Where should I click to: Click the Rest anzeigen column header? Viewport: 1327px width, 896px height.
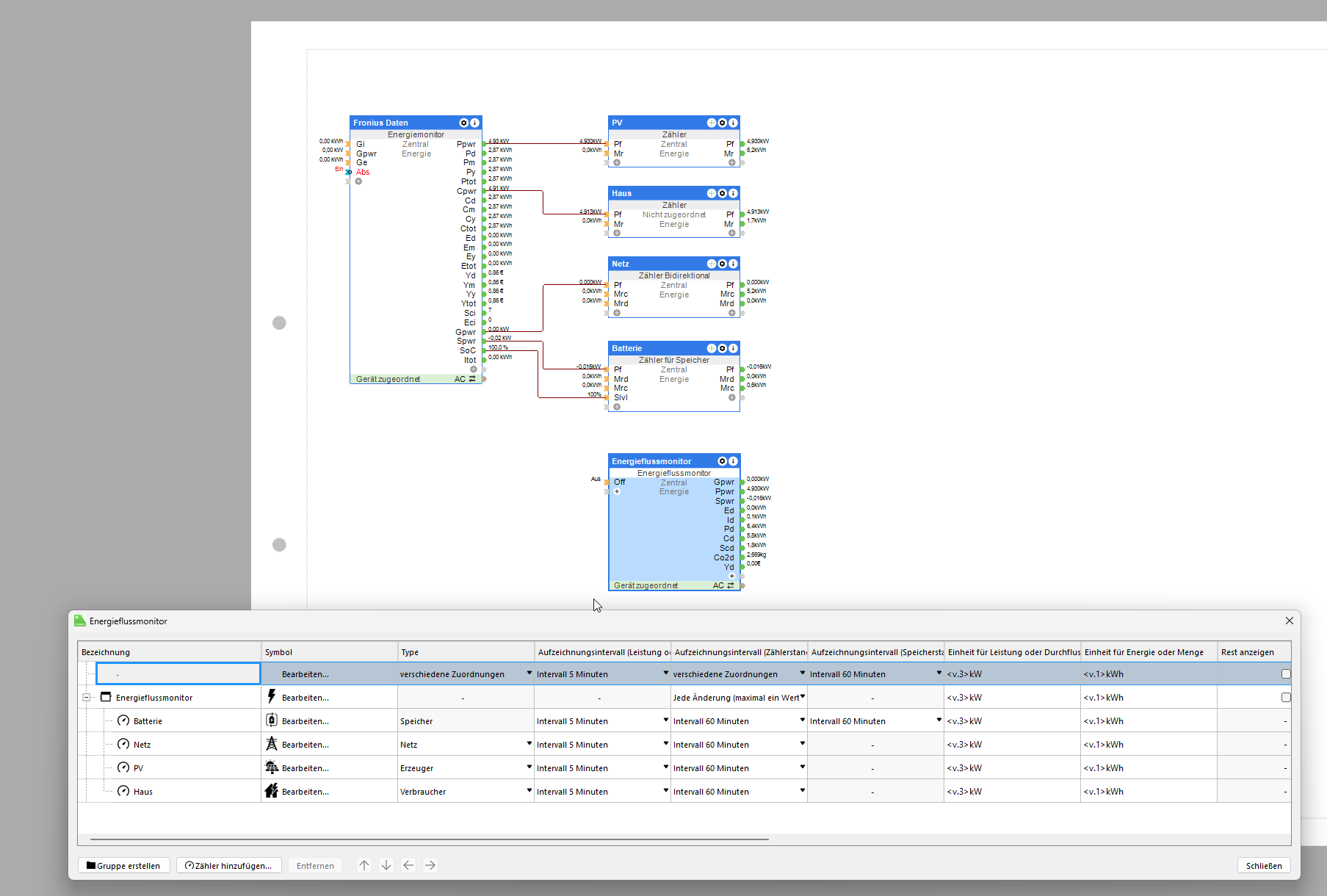(x=1254, y=651)
